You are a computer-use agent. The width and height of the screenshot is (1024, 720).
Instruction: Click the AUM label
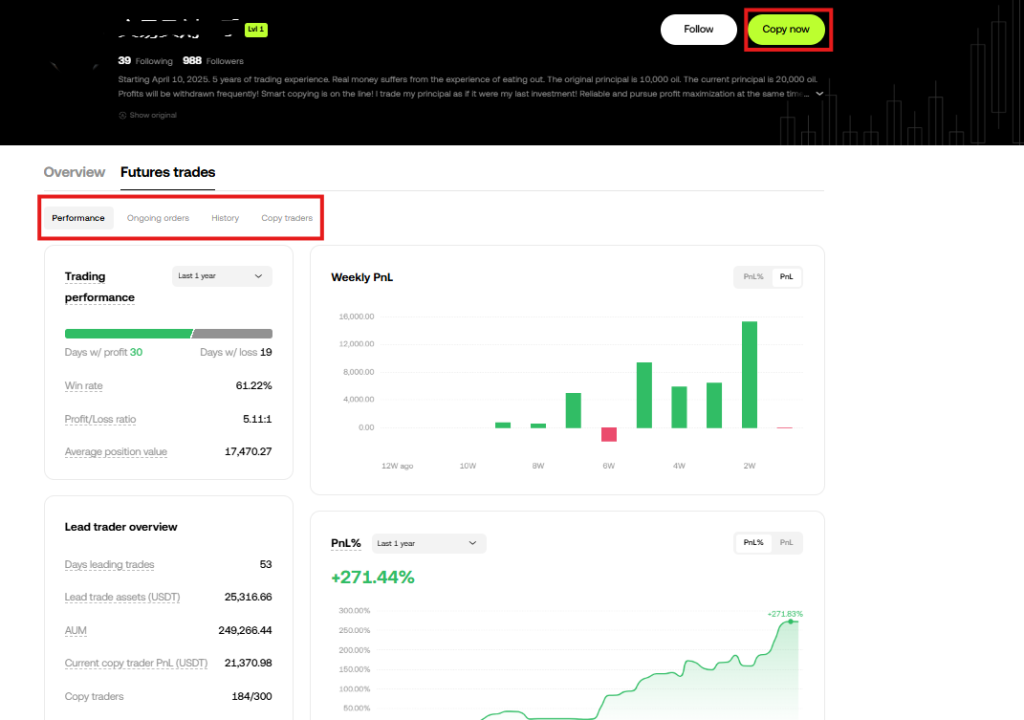click(x=74, y=630)
